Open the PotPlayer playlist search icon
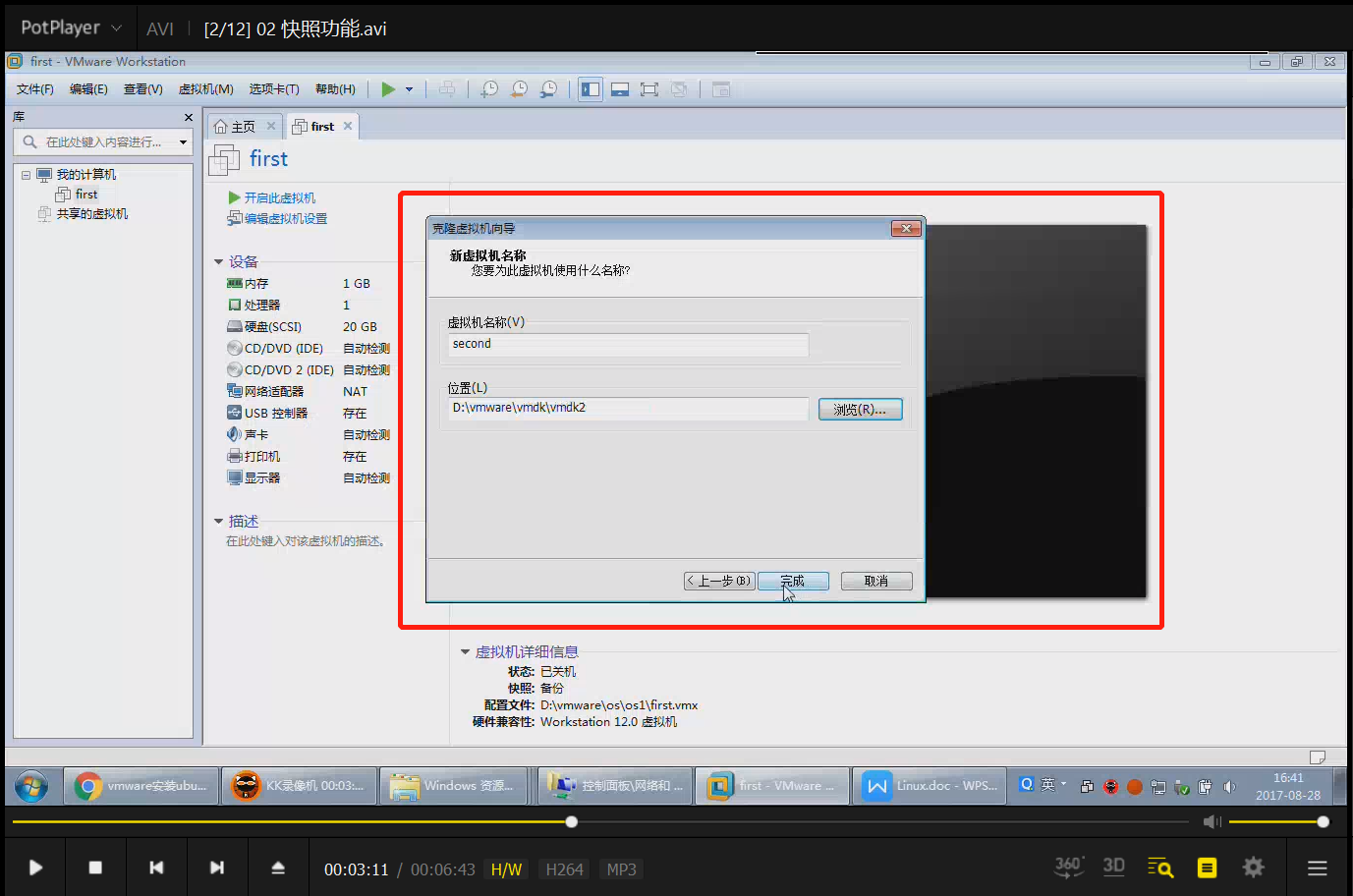1353x896 pixels. [x=1160, y=868]
